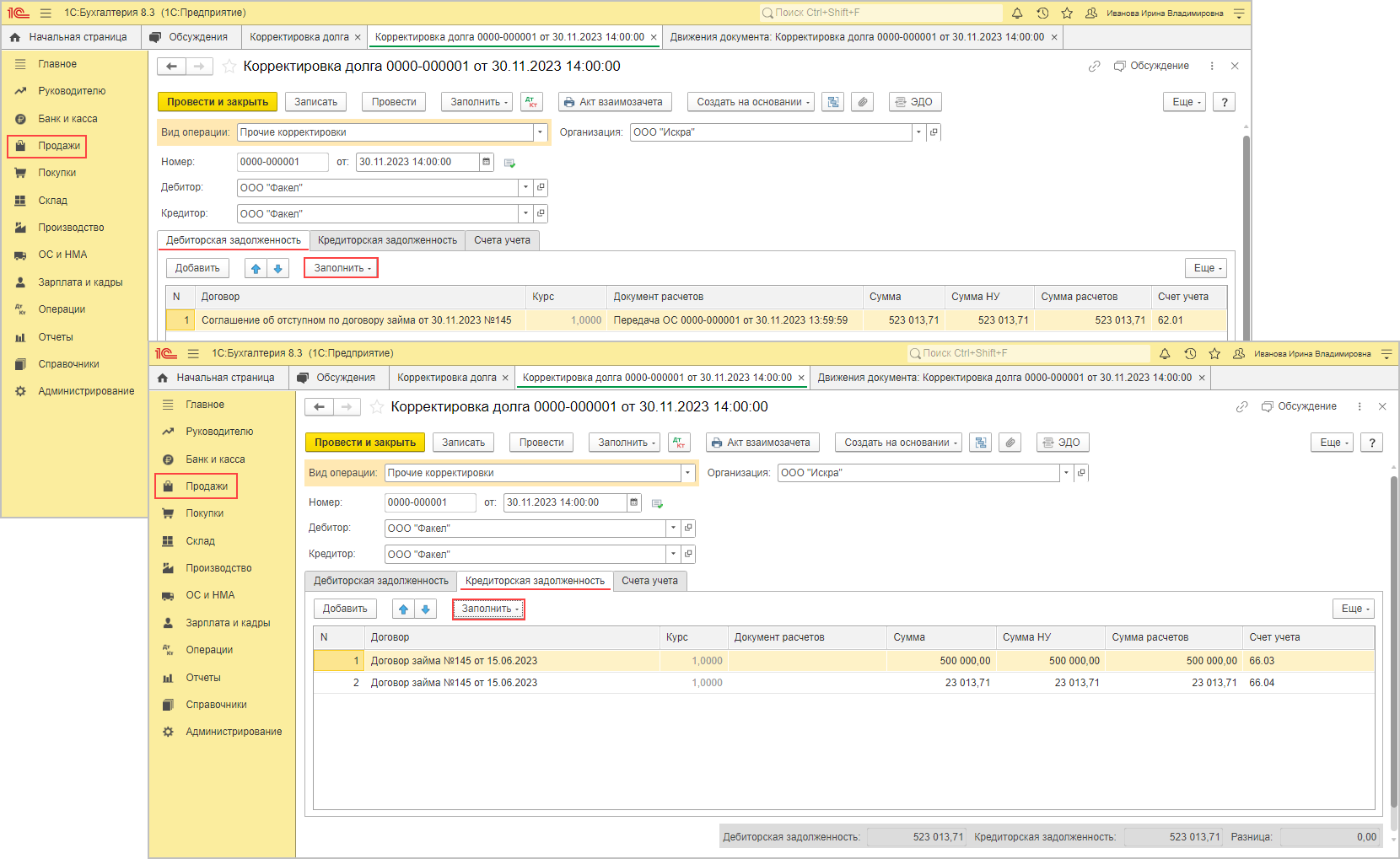The height and width of the screenshot is (859, 1400).
Task: Click search field Поиск Ctrl+Shift+F in front window
Action: point(1029,353)
